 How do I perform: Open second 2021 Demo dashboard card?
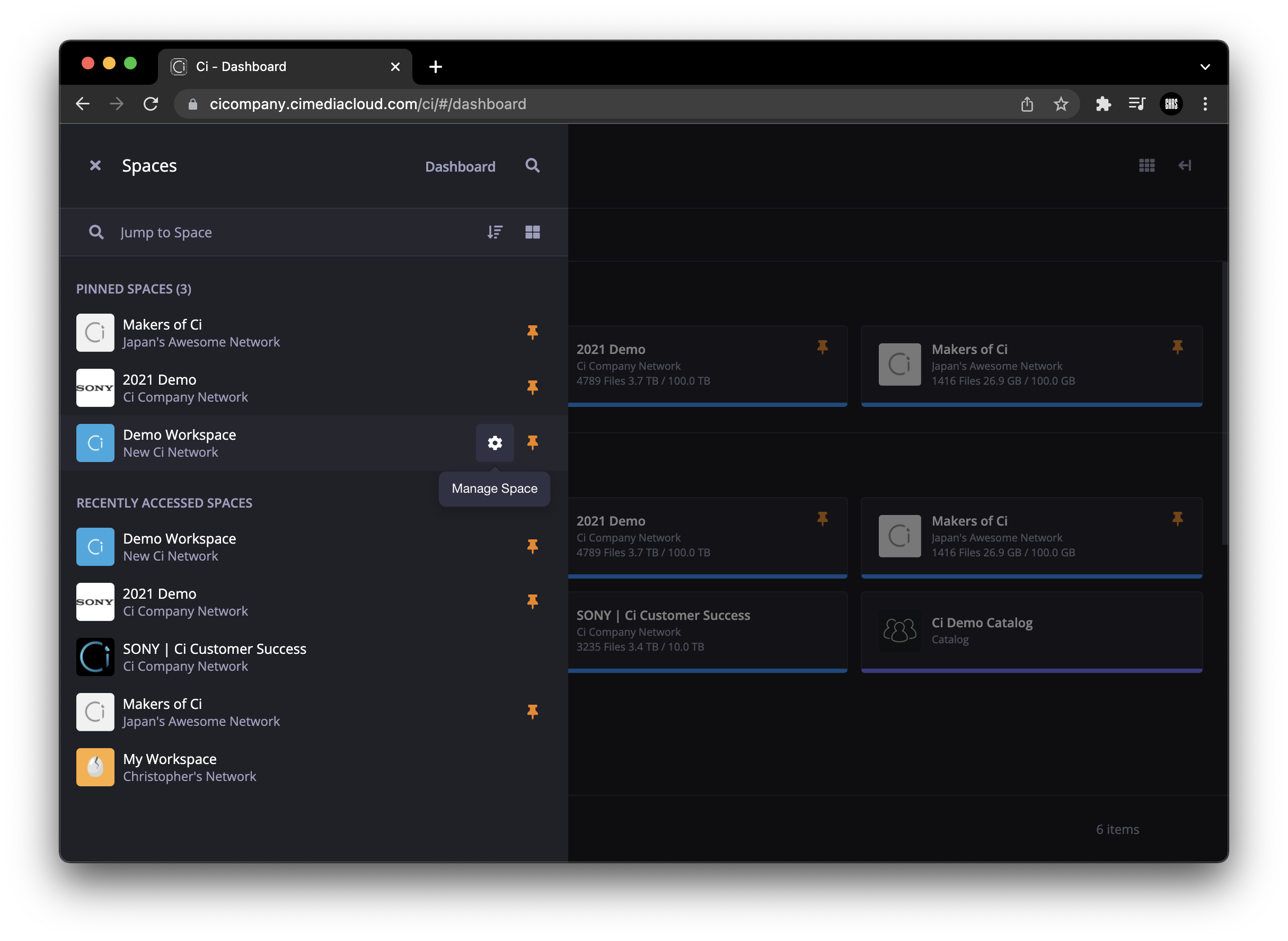click(708, 538)
